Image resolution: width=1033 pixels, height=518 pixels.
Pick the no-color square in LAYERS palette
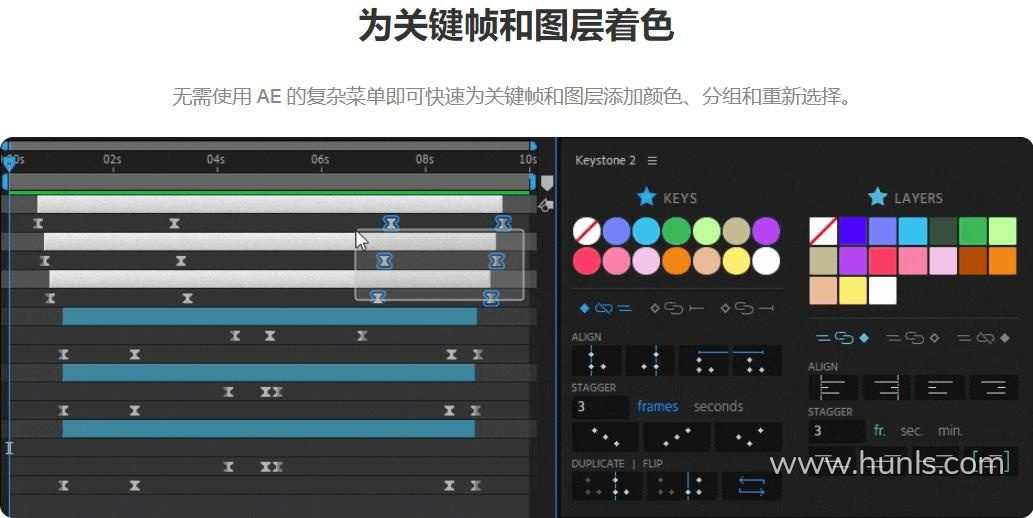tap(823, 231)
